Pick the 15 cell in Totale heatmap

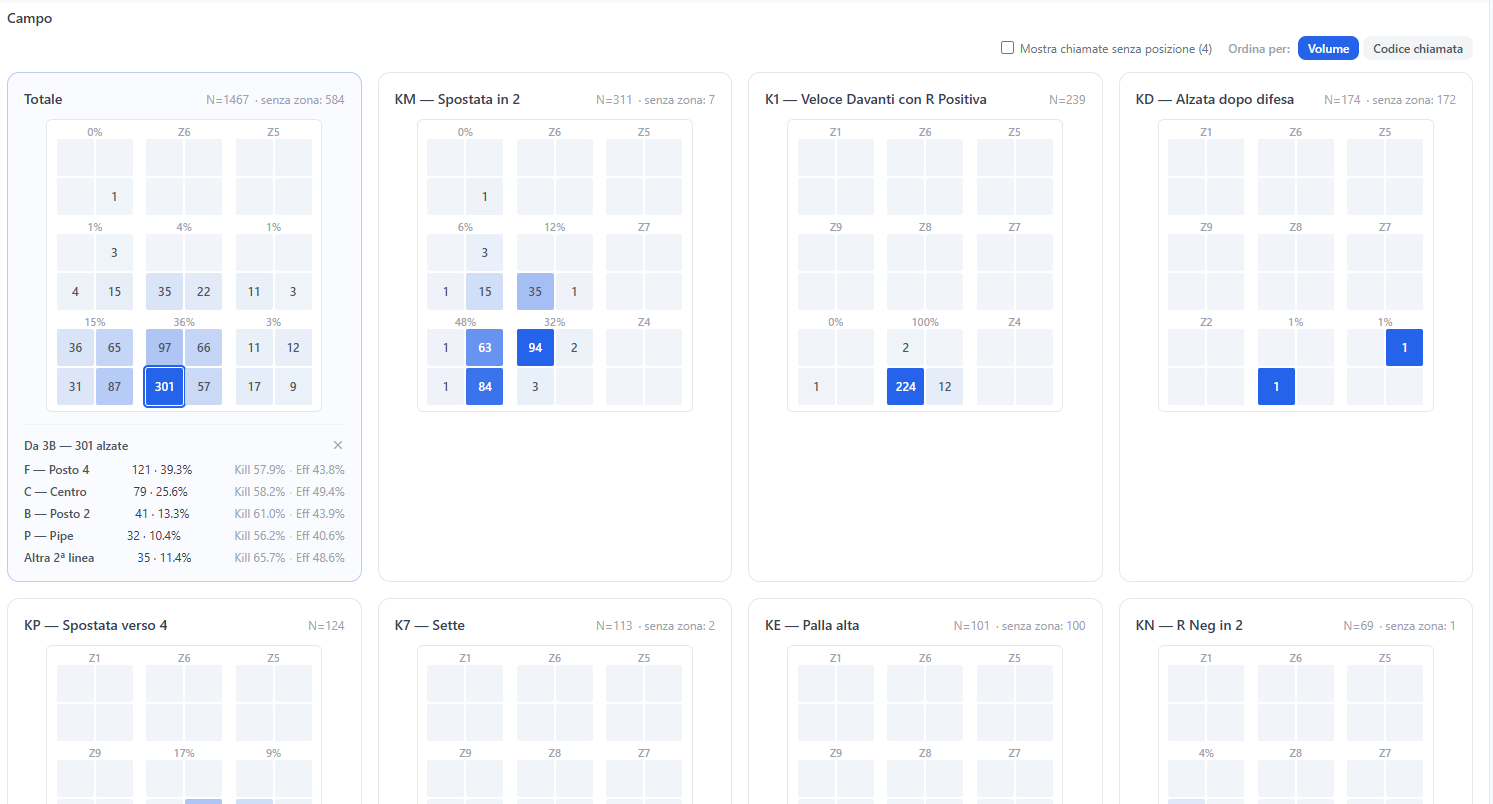(115, 292)
